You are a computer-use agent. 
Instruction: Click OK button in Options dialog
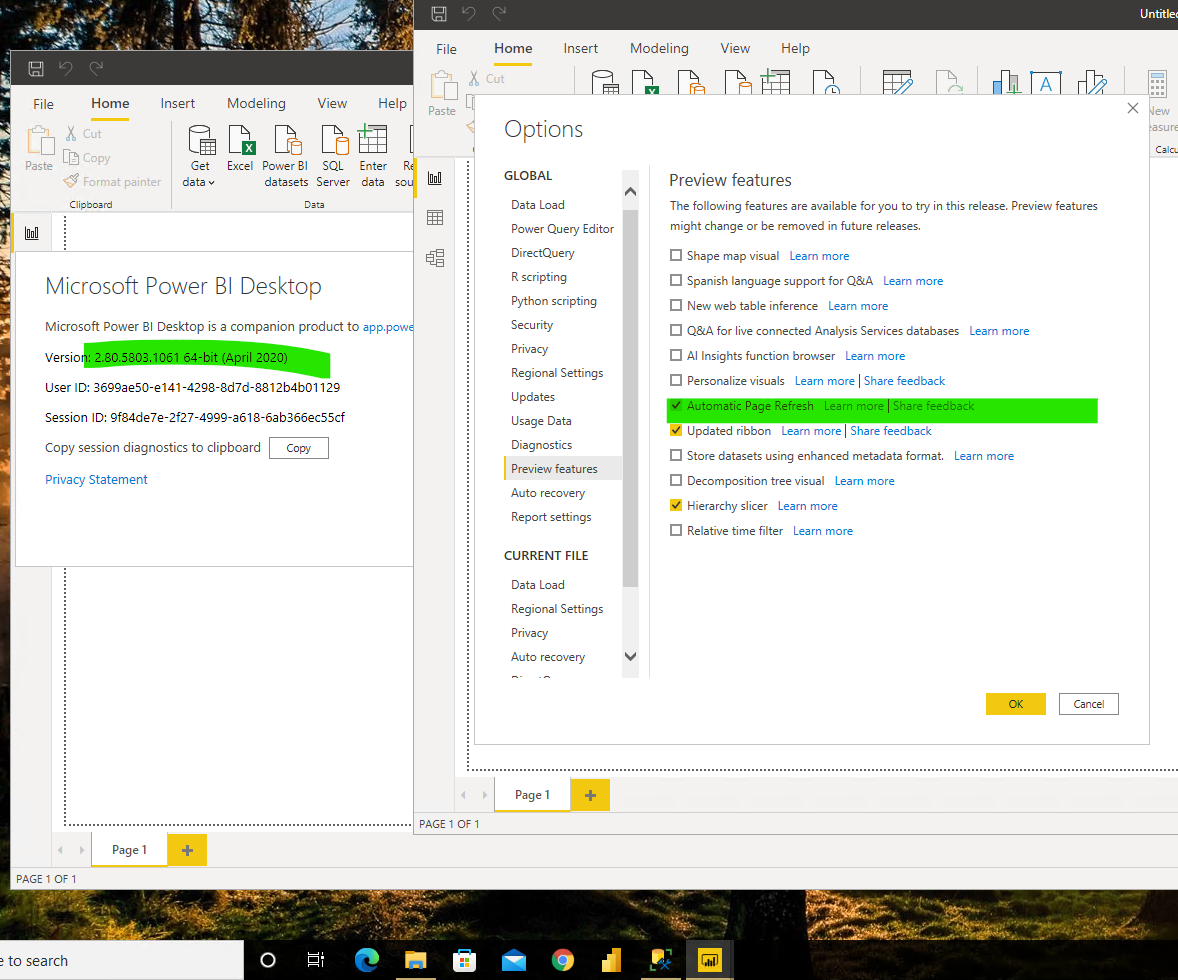click(1016, 704)
